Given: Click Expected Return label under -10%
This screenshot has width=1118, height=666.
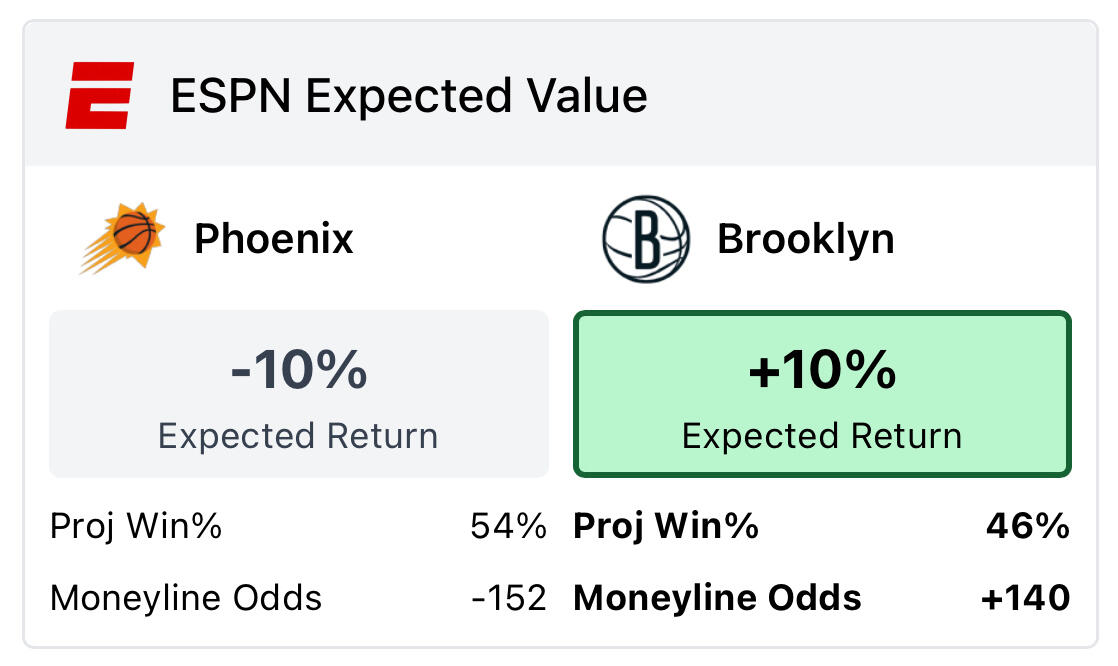Looking at the screenshot, I should 299,436.
